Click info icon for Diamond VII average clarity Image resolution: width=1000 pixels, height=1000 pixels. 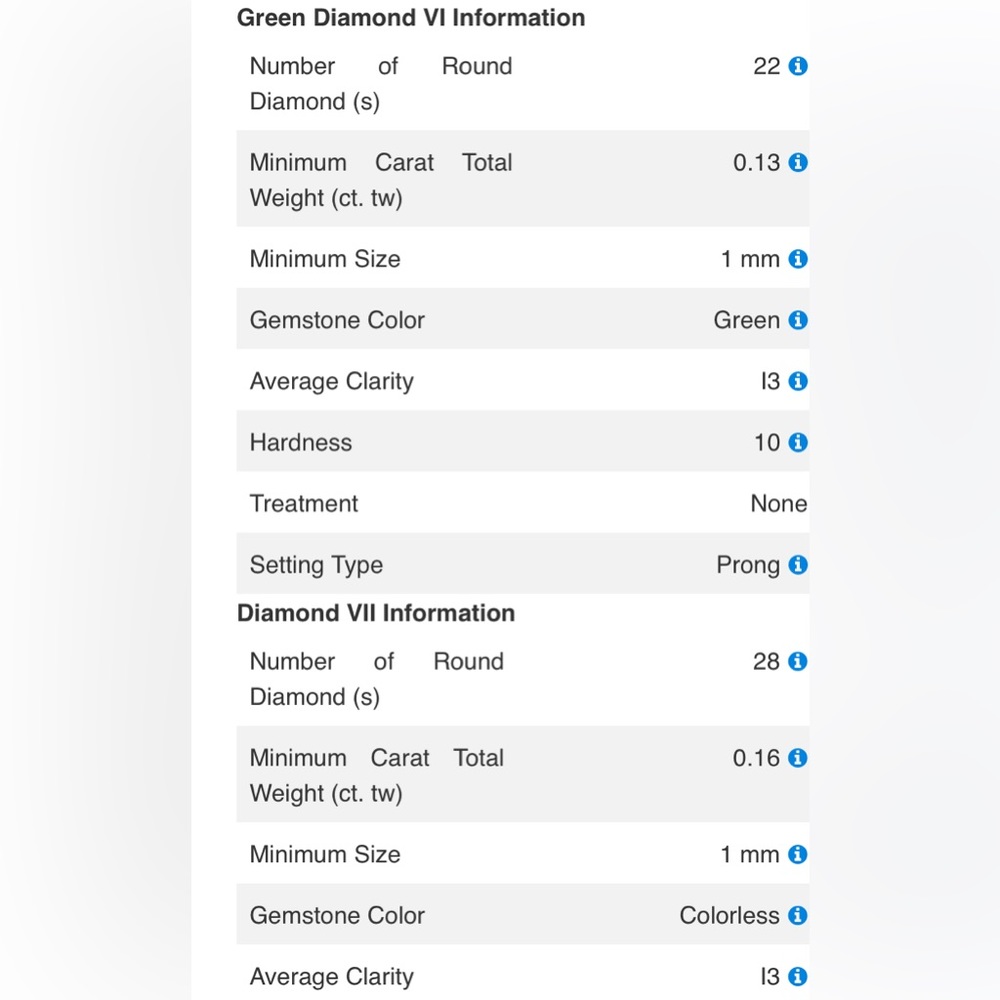tap(797, 976)
